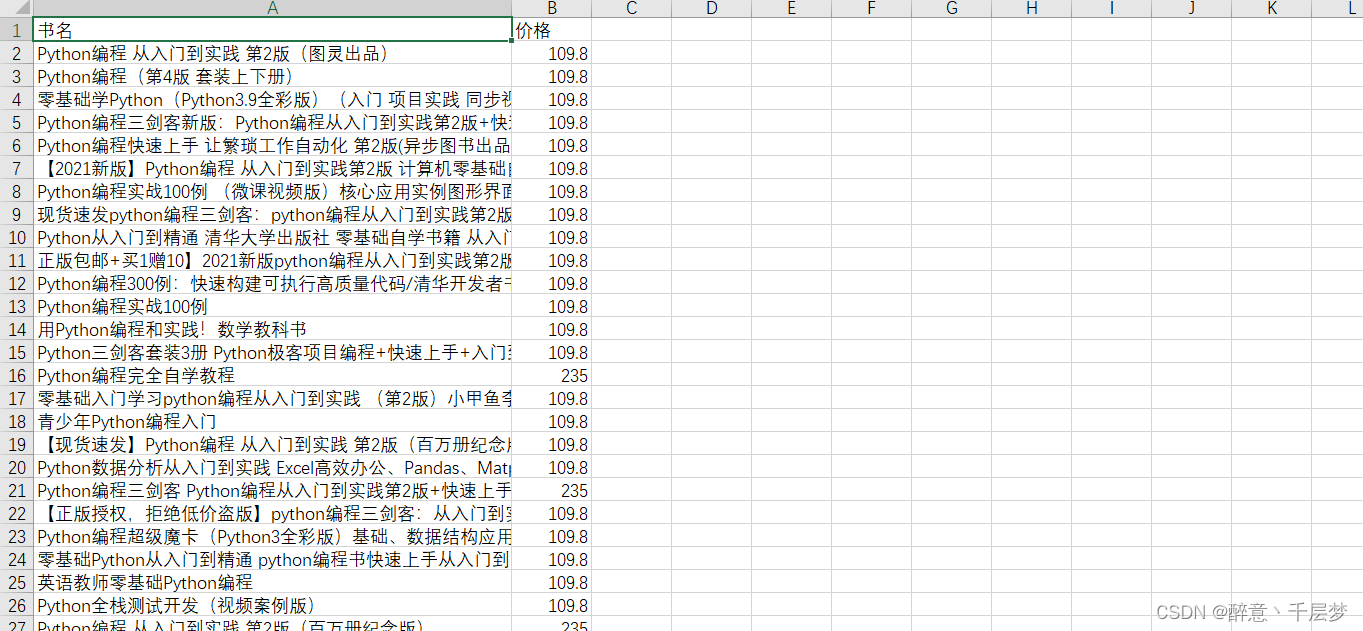The image size is (1363, 631).
Task: Select row header 1
Action: point(16,30)
